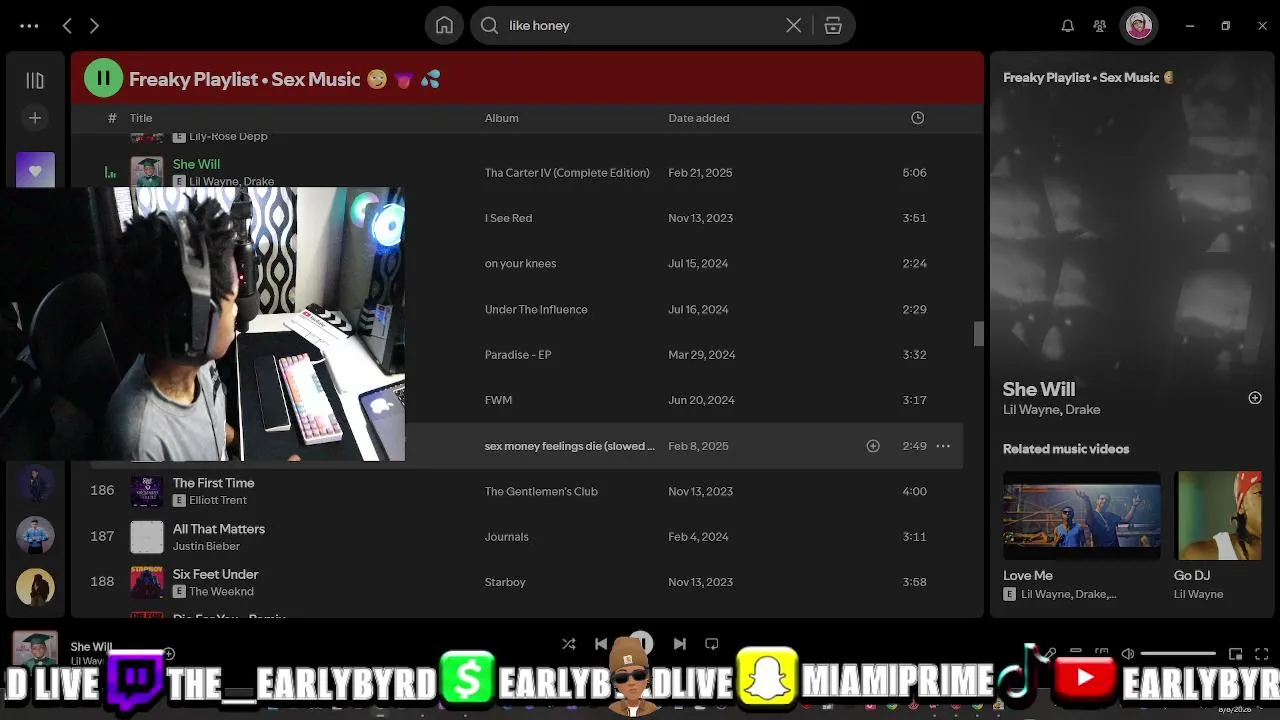Open artist 'The Weeknd'
The width and height of the screenshot is (1280, 720).
coord(221,592)
